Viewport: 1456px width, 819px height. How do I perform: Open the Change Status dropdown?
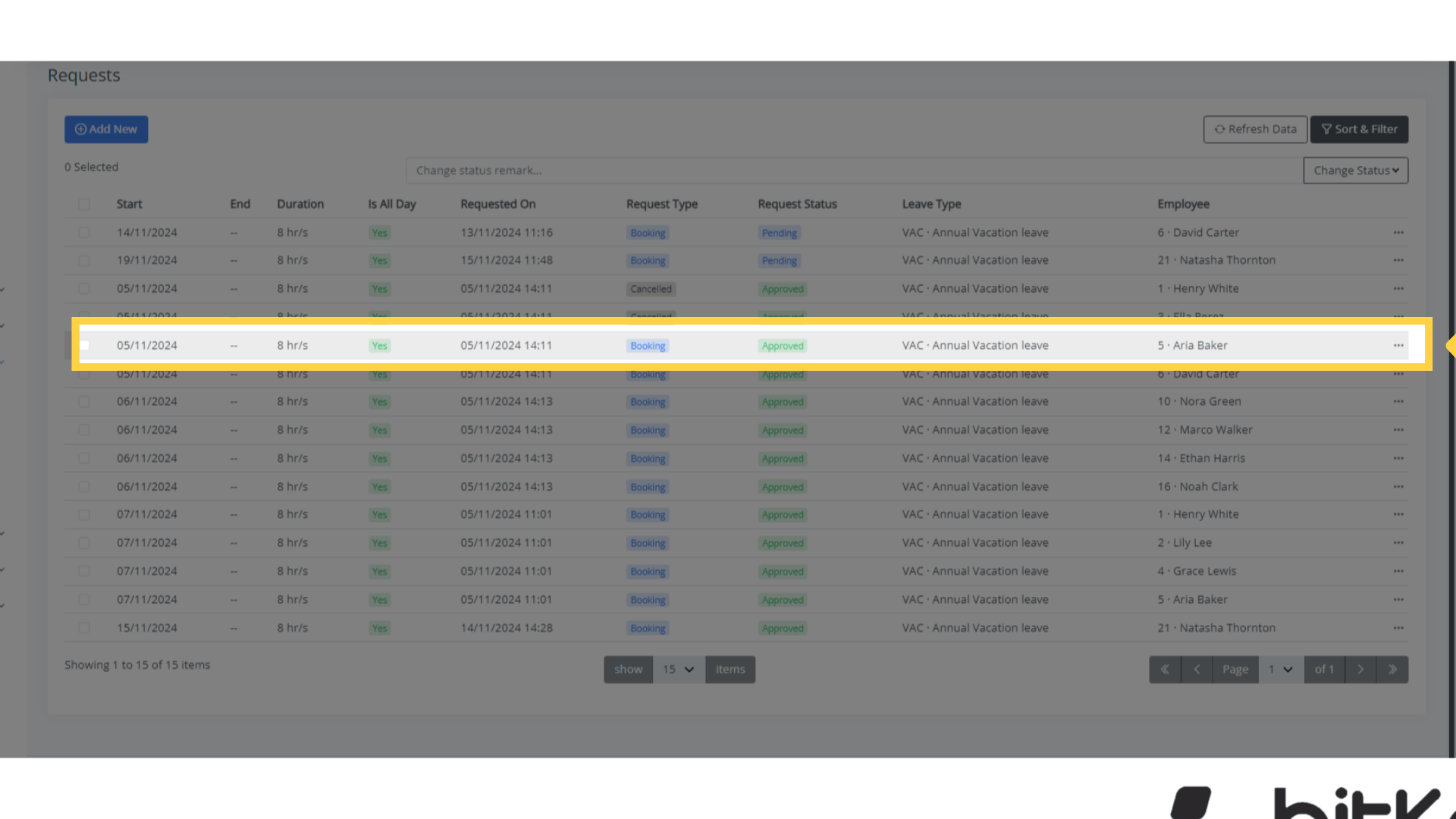tap(1355, 170)
